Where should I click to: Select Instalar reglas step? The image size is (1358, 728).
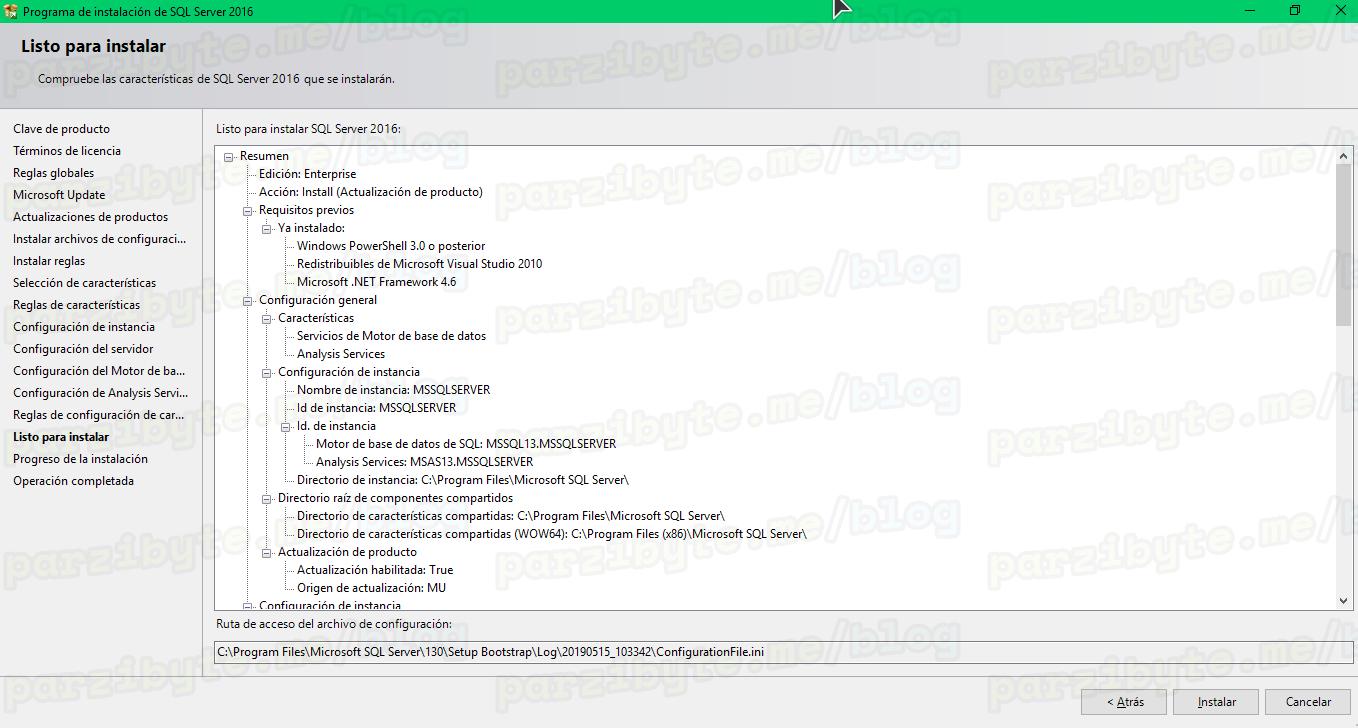pyautogui.click(x=49, y=261)
